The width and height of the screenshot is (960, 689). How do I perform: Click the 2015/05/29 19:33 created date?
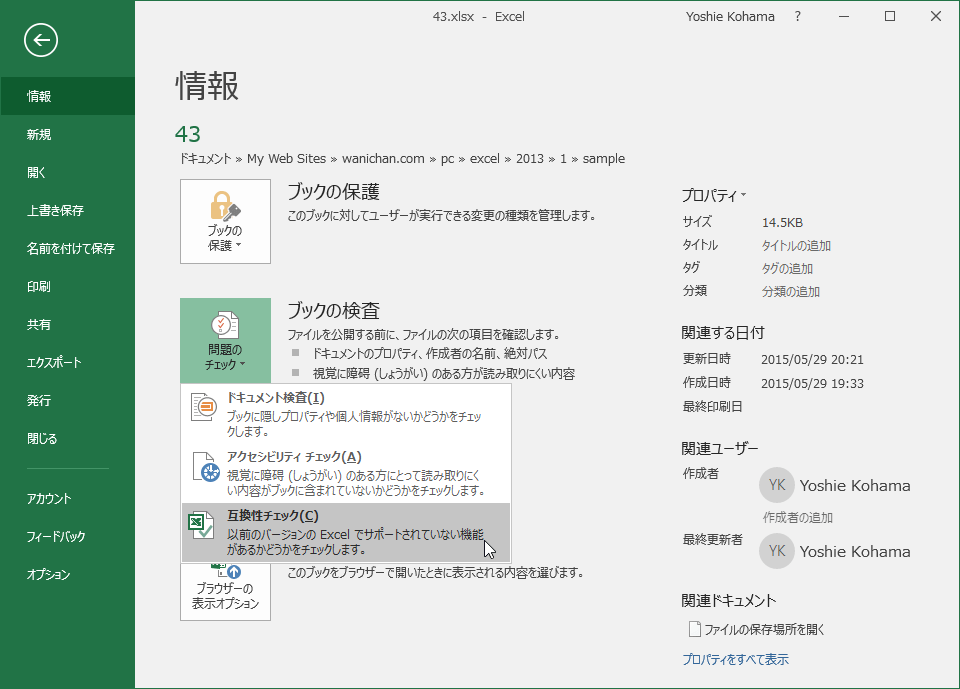coord(812,383)
